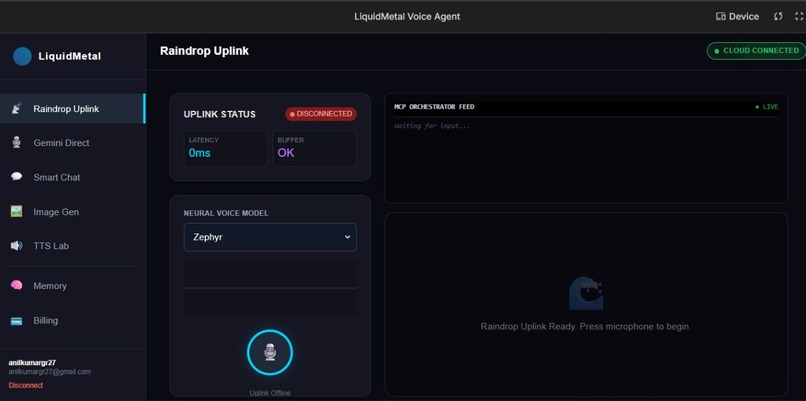Click the 'LiquidMetal Voice Agent' window title
The height and width of the screenshot is (401, 806).
pyautogui.click(x=407, y=16)
